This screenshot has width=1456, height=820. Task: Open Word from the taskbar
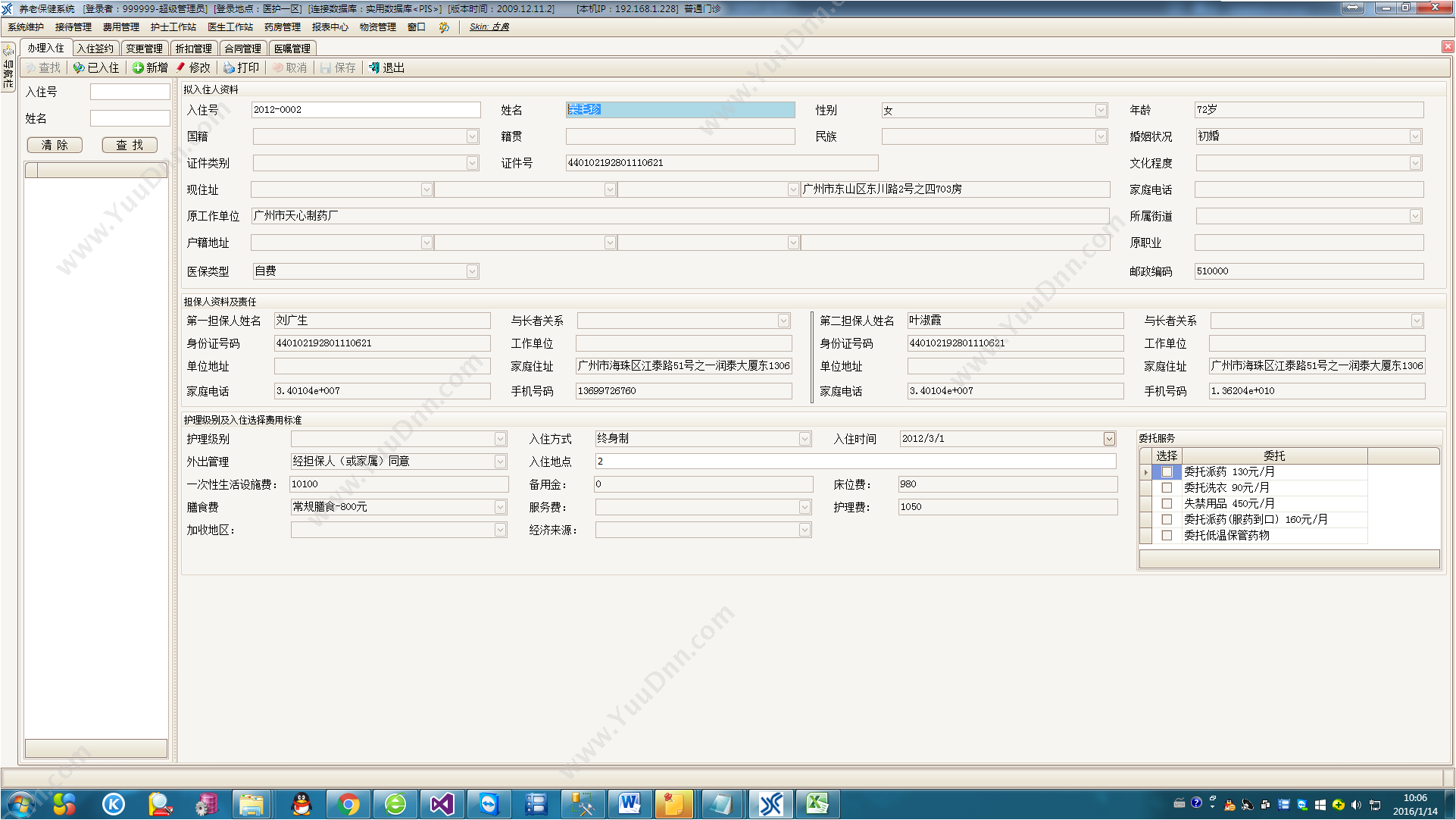(x=629, y=804)
